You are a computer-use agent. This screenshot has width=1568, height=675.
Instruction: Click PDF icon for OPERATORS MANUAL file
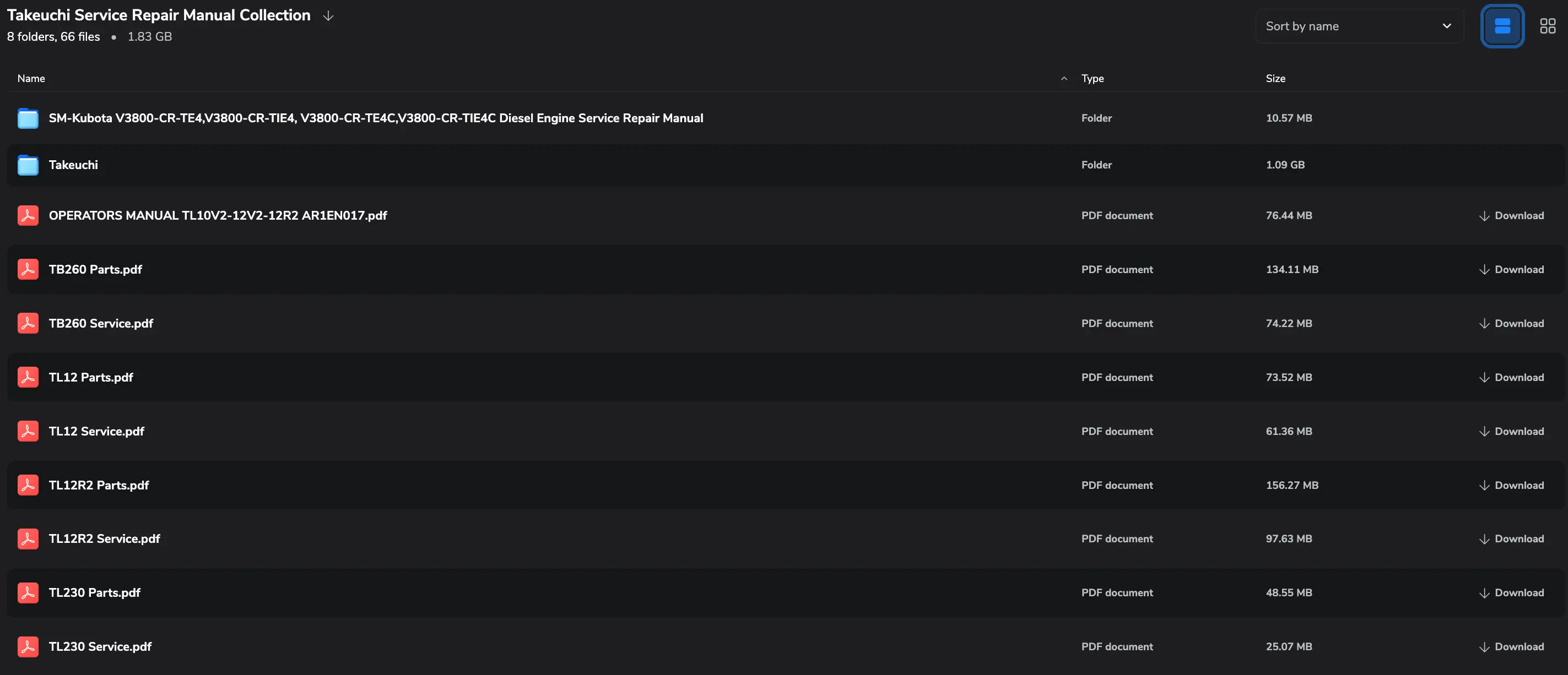(x=28, y=215)
